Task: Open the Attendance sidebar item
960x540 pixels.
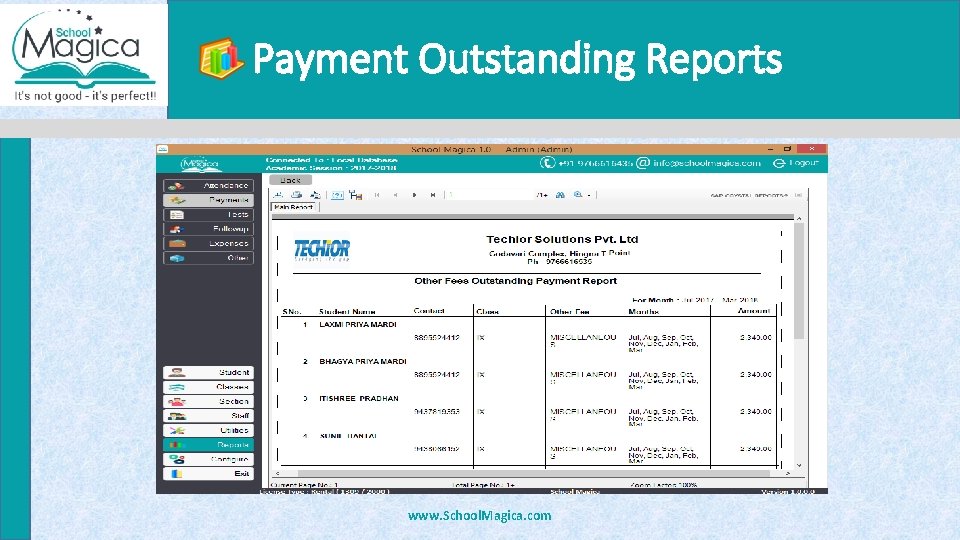Action: pos(208,186)
